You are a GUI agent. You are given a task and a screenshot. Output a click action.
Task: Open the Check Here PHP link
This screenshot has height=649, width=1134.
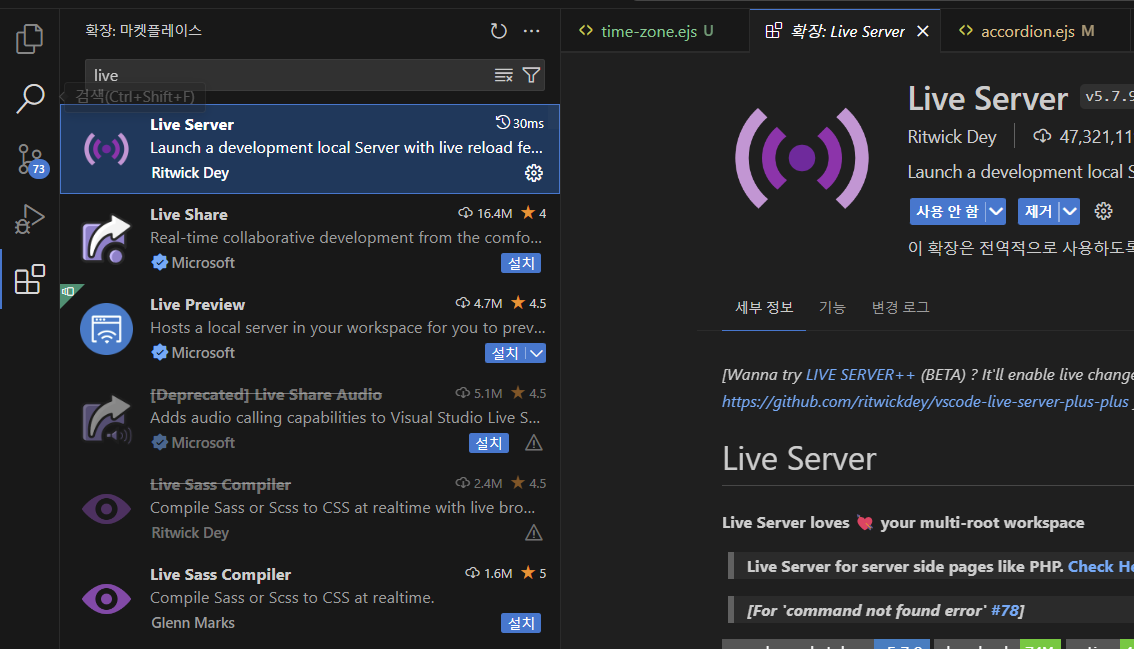(1101, 567)
